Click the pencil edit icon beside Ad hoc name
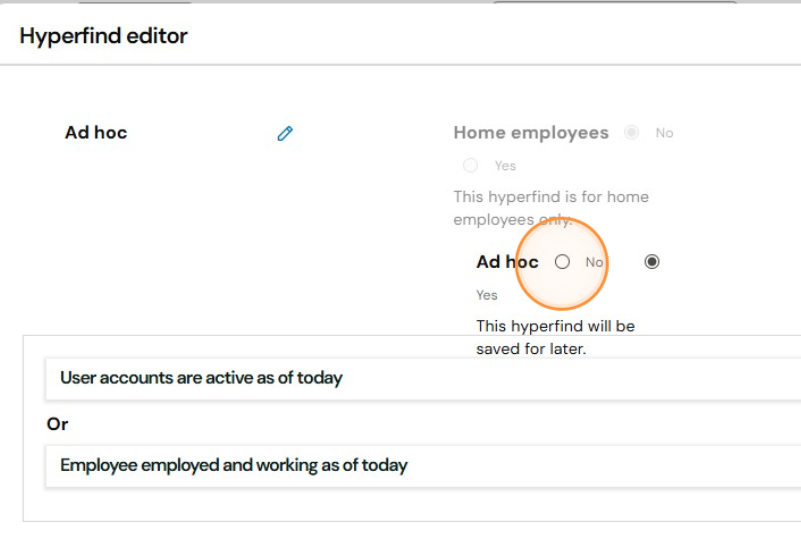801x540 pixels. (285, 133)
